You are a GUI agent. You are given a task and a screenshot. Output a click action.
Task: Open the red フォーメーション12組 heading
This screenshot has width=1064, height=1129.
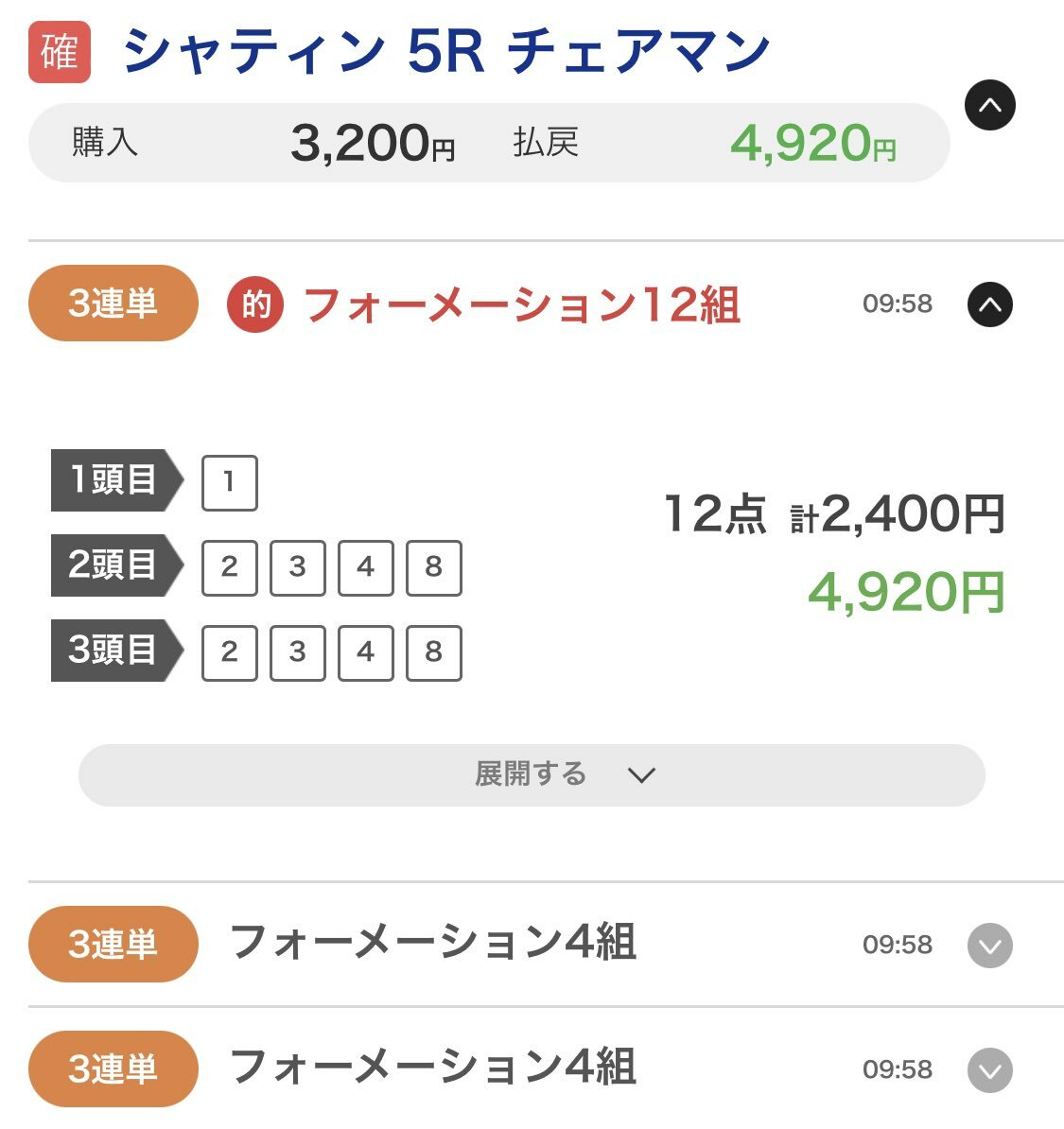[521, 304]
